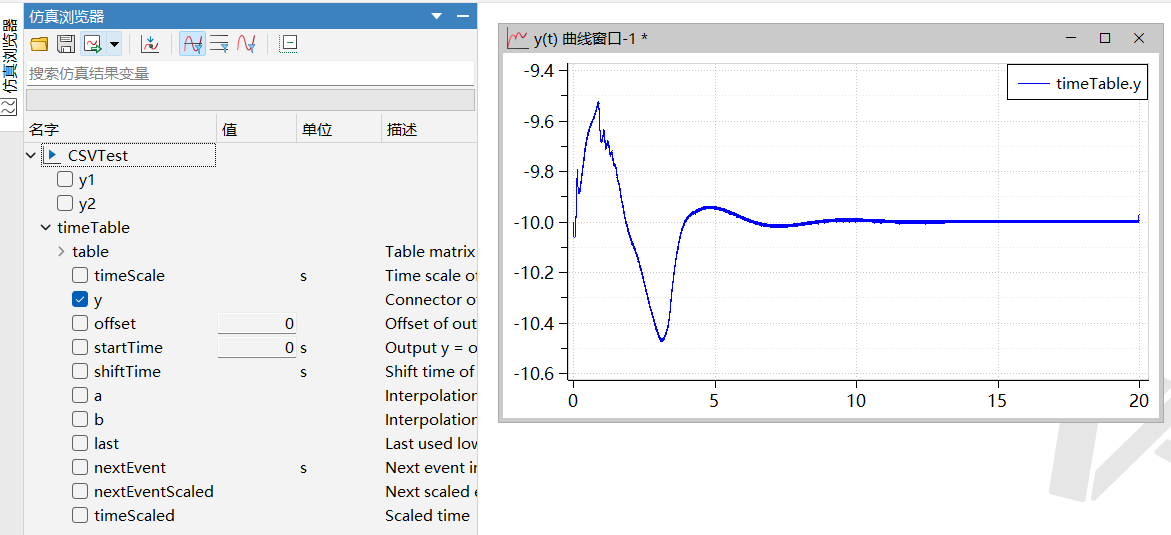The height and width of the screenshot is (535, 1171).
Task: Click the list filter icon with lines
Action: pyautogui.click(x=219, y=44)
